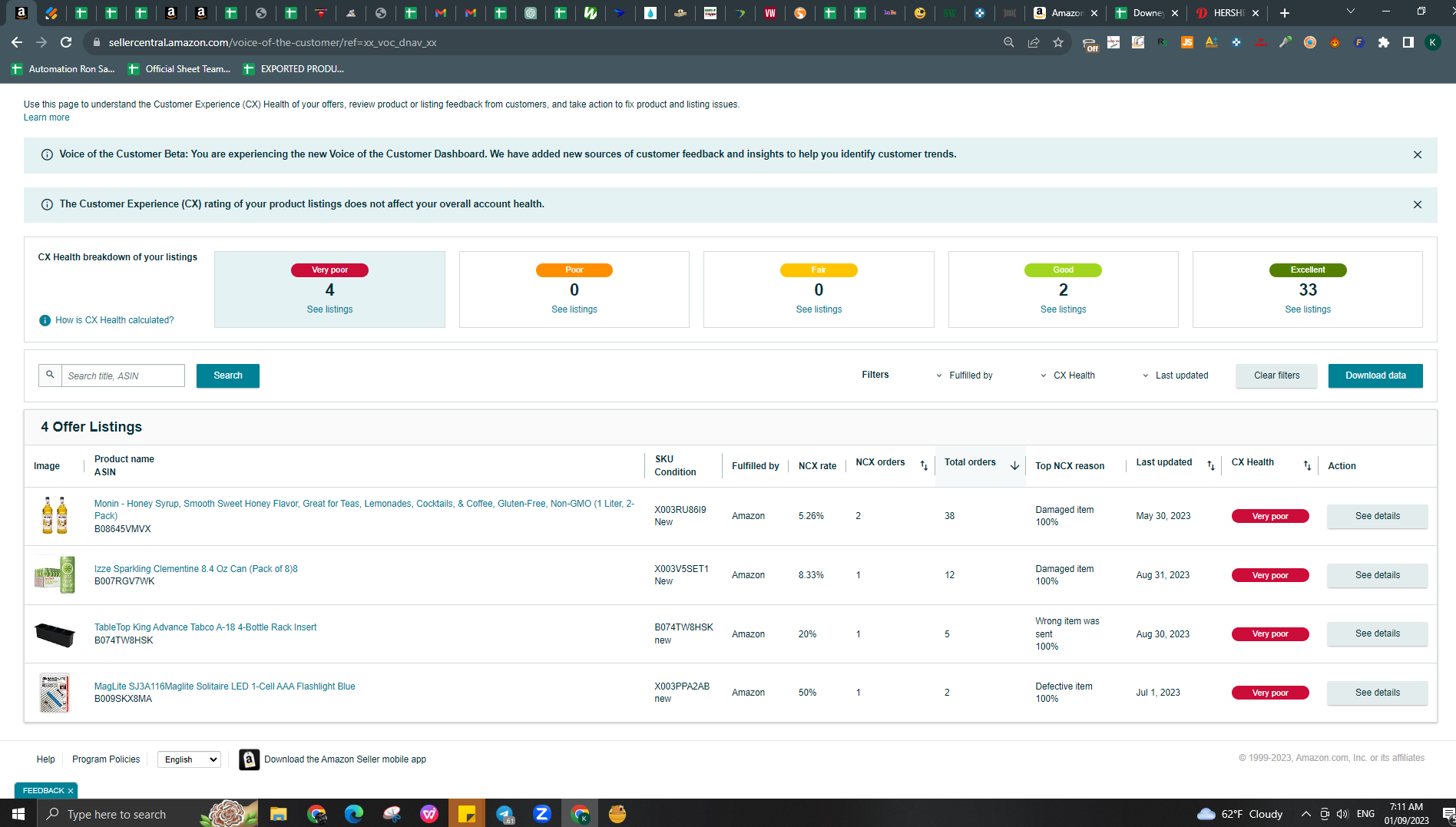See listings under Excellent

(1308, 309)
